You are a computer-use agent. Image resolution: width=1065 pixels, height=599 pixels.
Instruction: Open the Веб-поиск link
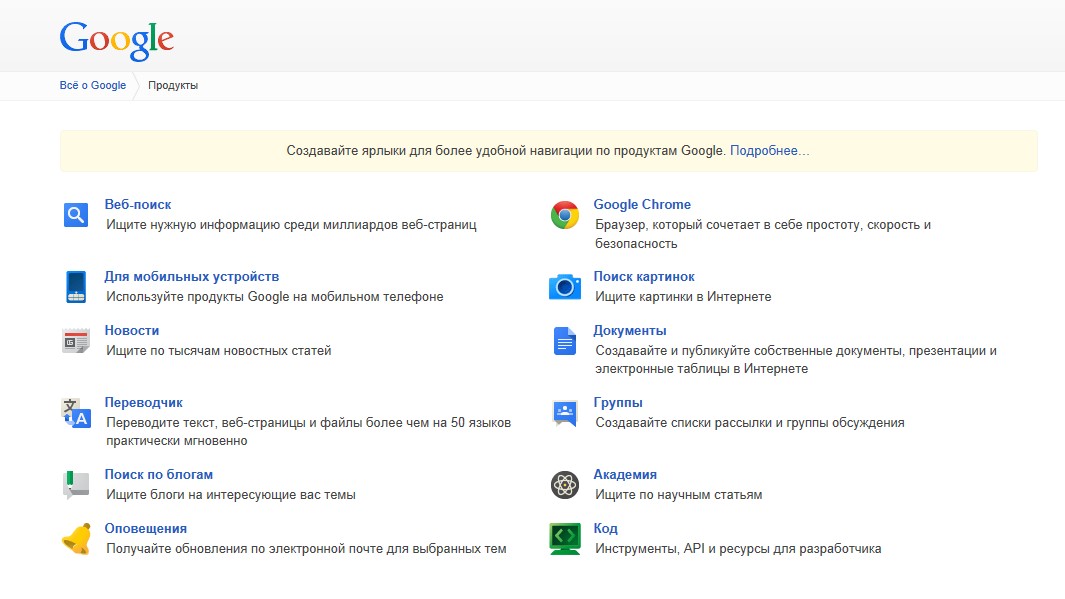(138, 204)
